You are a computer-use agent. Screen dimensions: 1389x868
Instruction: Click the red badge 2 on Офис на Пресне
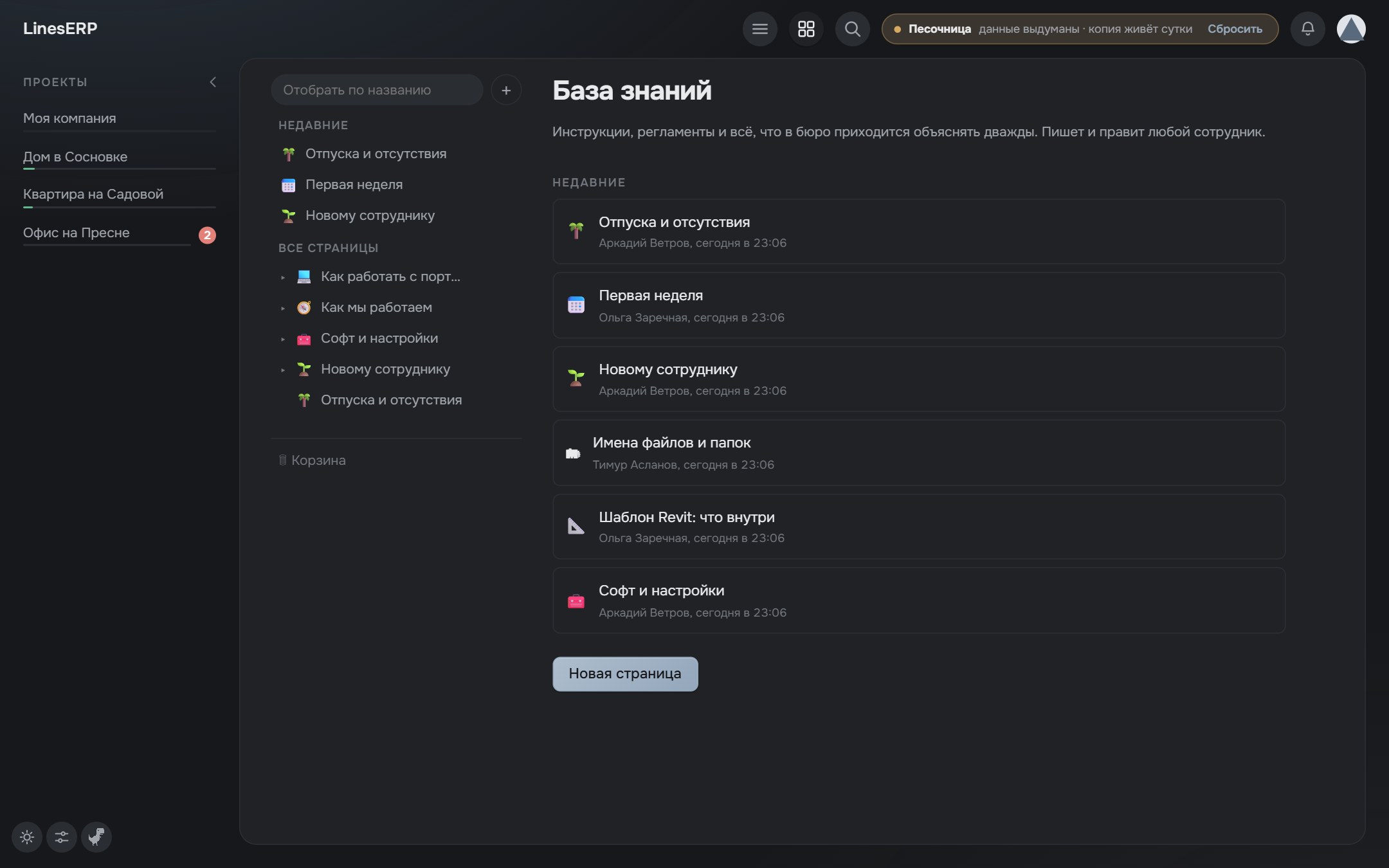click(207, 235)
